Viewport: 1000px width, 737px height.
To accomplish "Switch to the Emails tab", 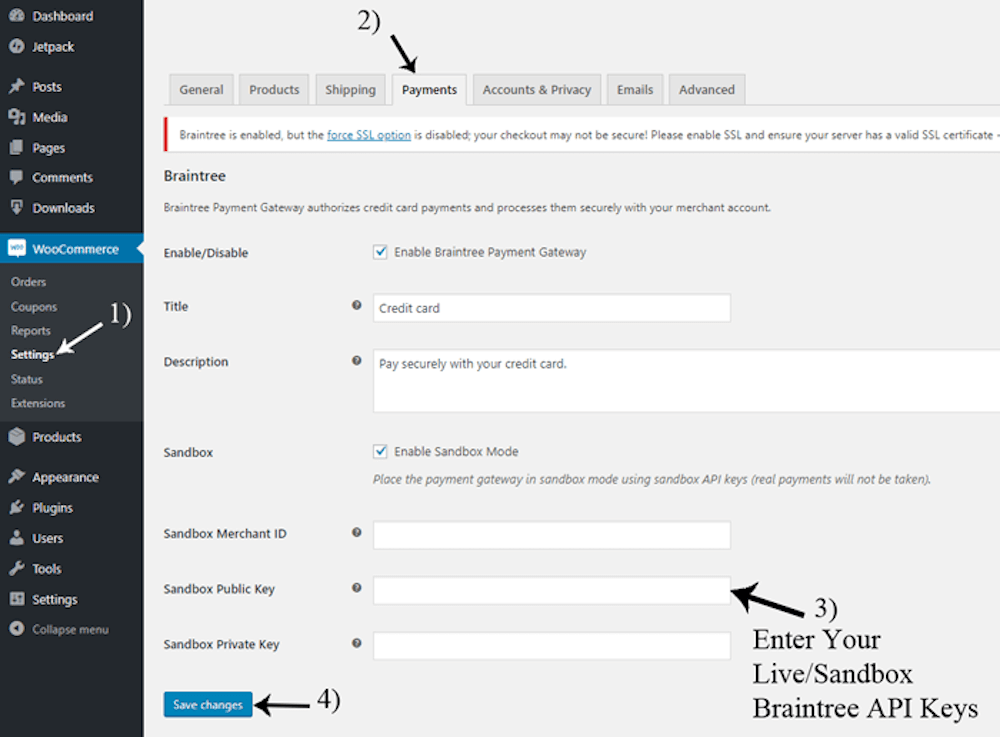I will click(635, 89).
